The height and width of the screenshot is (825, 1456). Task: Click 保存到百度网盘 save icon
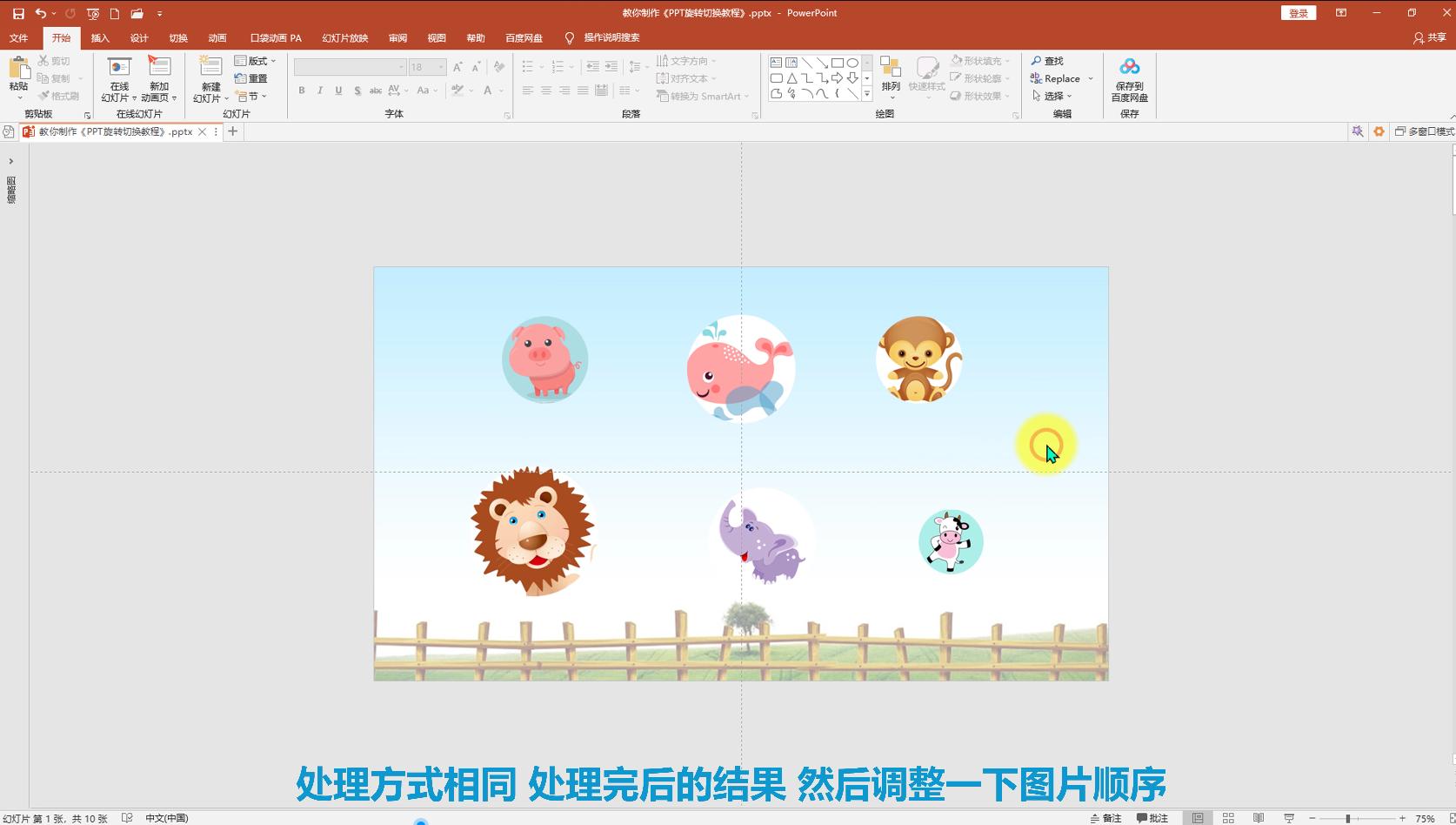coord(1128,77)
